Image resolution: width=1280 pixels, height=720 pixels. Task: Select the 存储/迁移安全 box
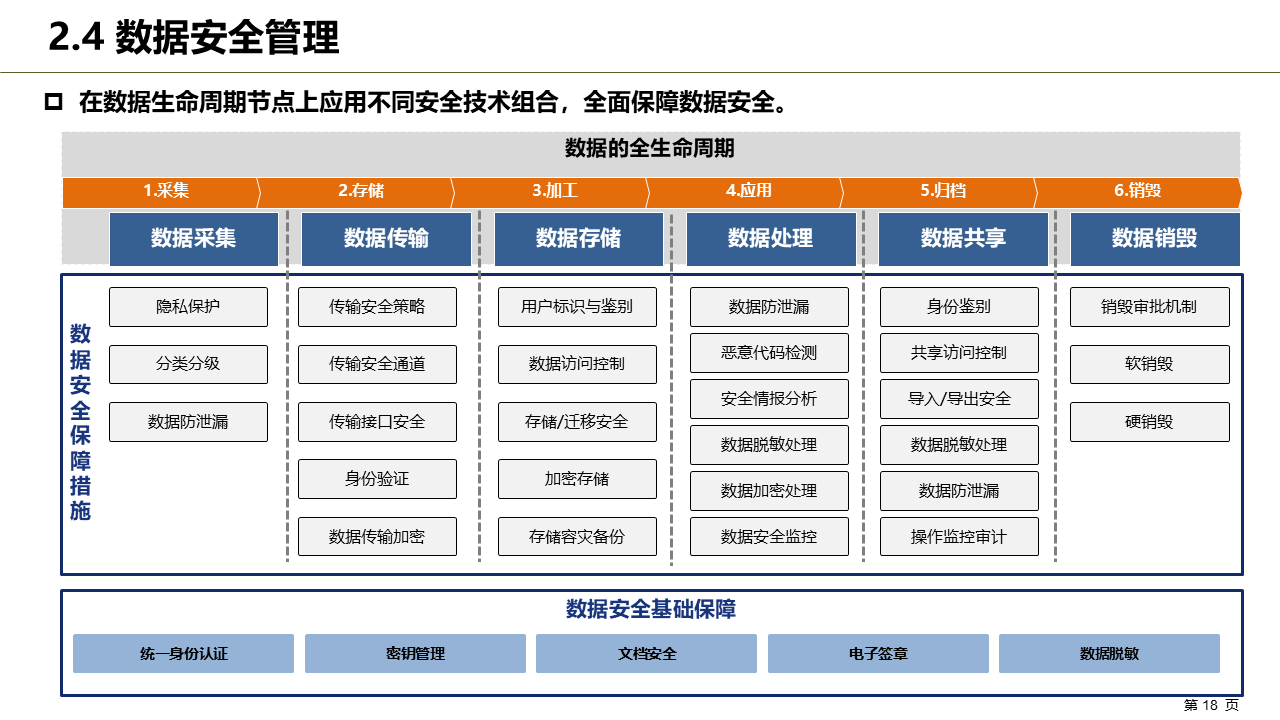click(x=577, y=422)
